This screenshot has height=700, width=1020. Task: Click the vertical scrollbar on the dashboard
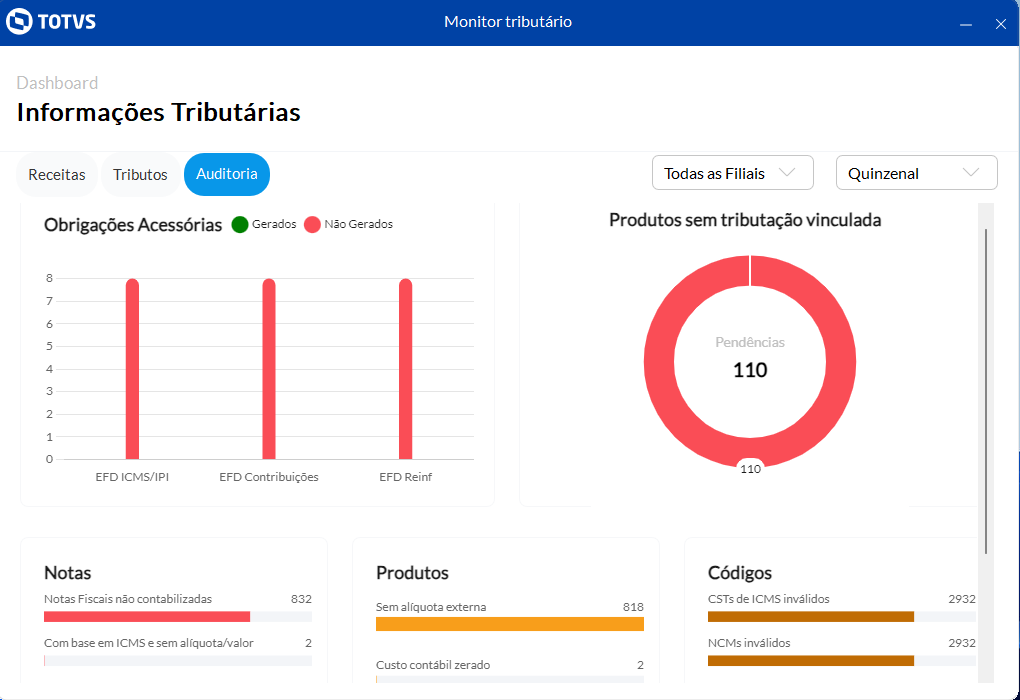tap(986, 390)
